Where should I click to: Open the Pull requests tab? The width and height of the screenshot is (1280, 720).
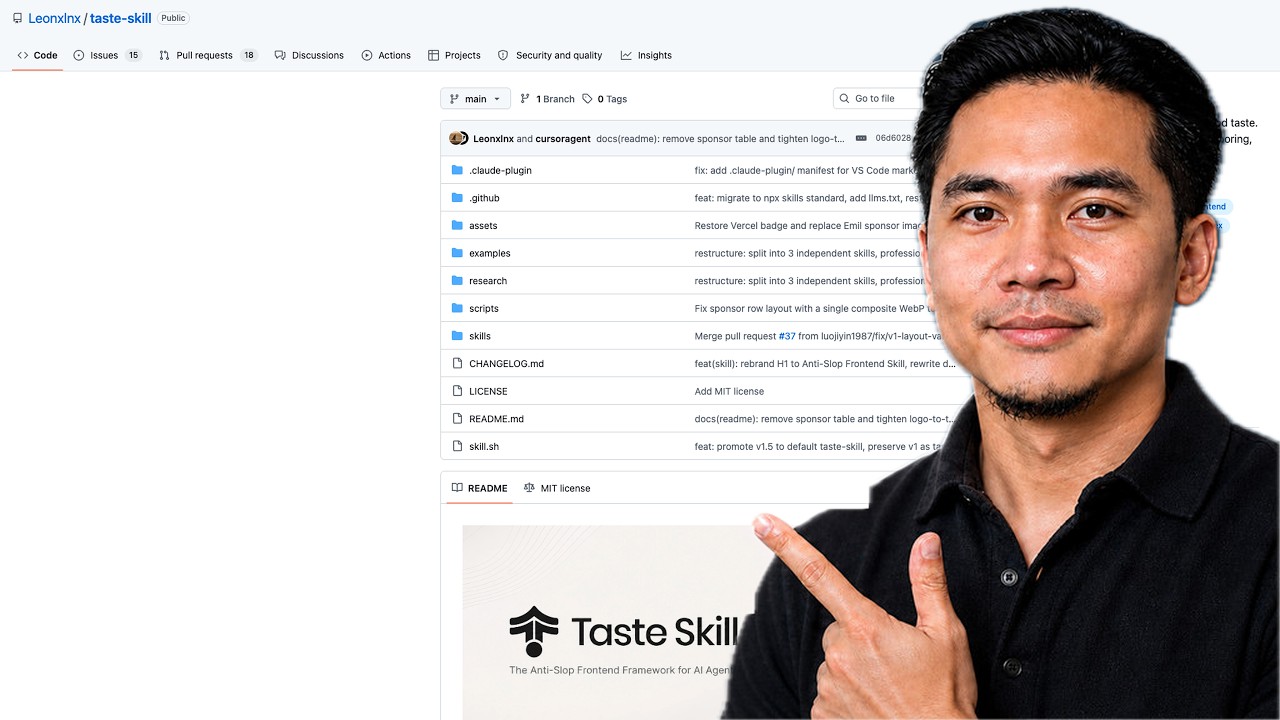(x=208, y=55)
